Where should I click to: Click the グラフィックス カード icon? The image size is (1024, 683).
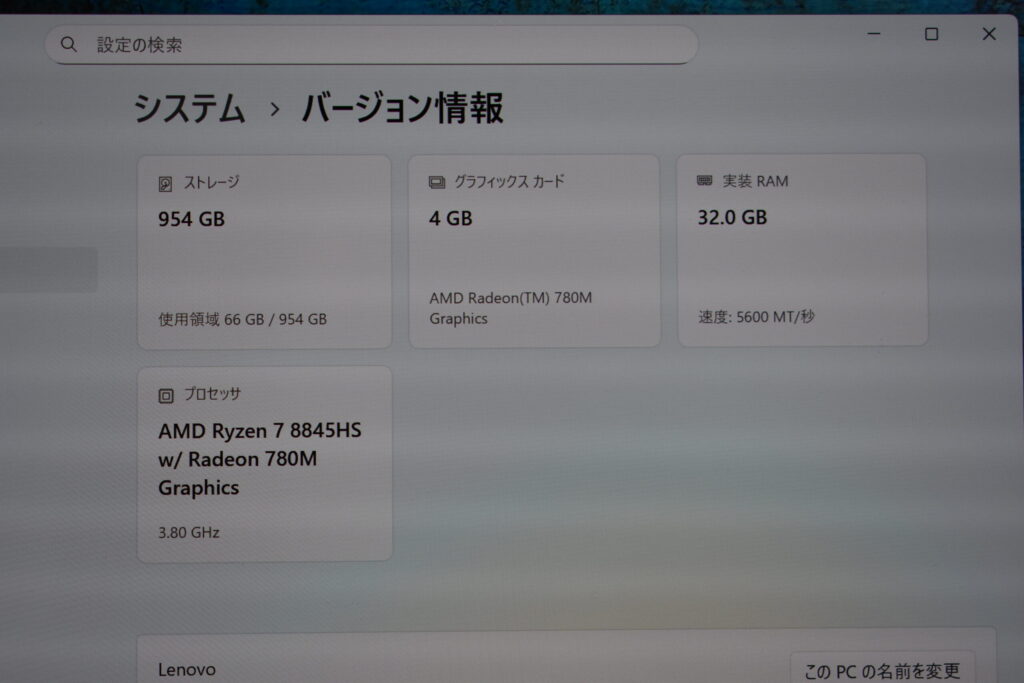[437, 182]
